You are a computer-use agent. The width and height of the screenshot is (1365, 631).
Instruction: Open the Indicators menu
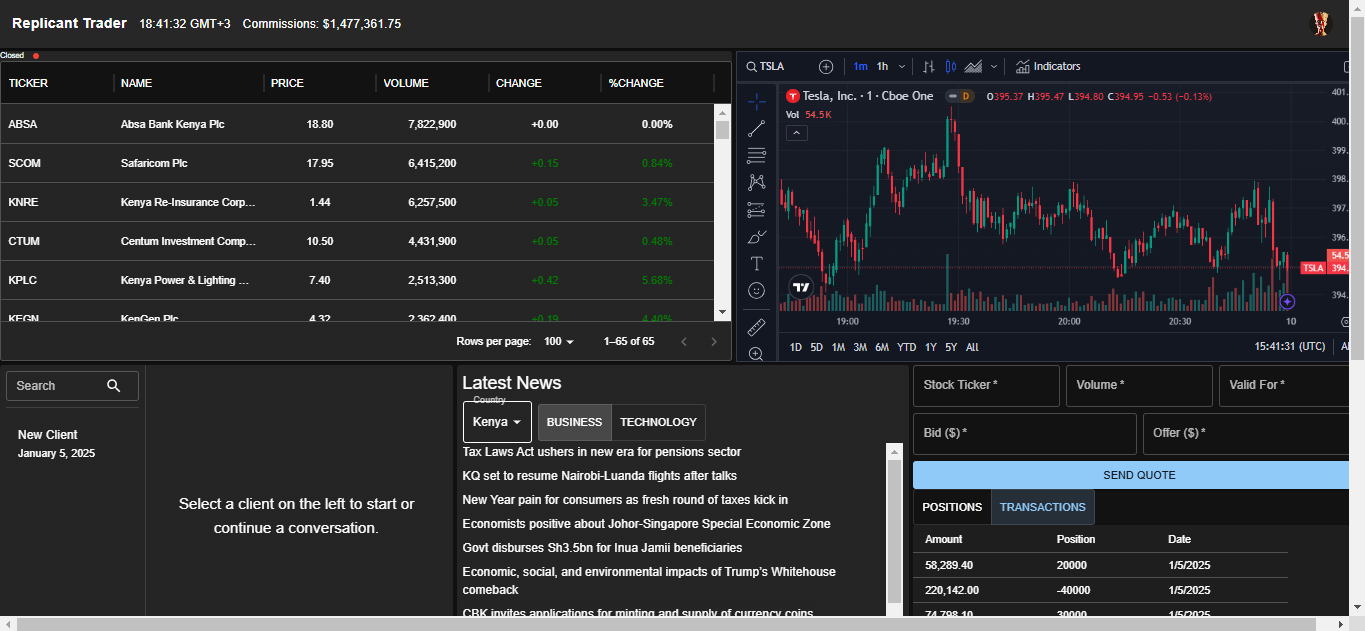click(x=1049, y=67)
